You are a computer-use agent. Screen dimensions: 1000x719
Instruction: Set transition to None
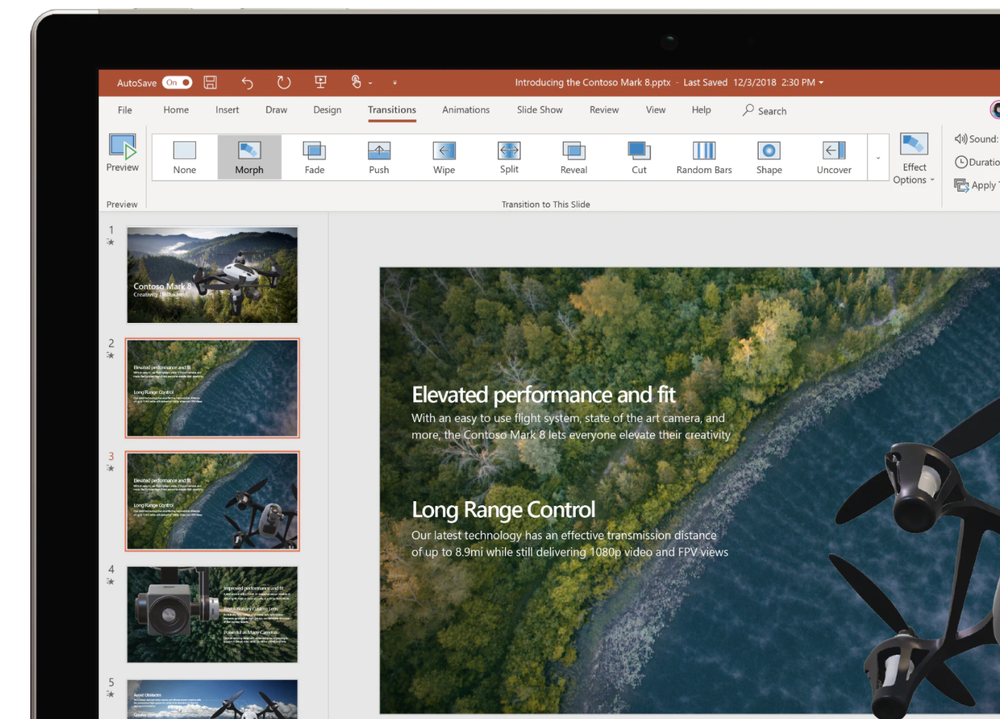point(184,155)
